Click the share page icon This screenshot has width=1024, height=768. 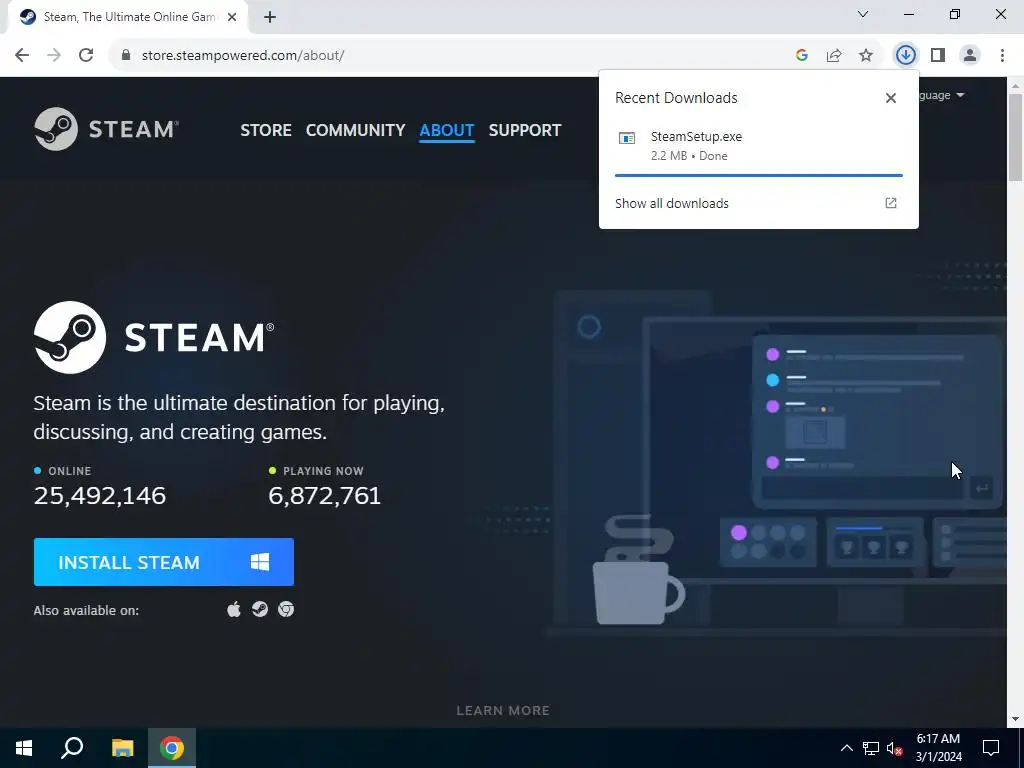834,55
